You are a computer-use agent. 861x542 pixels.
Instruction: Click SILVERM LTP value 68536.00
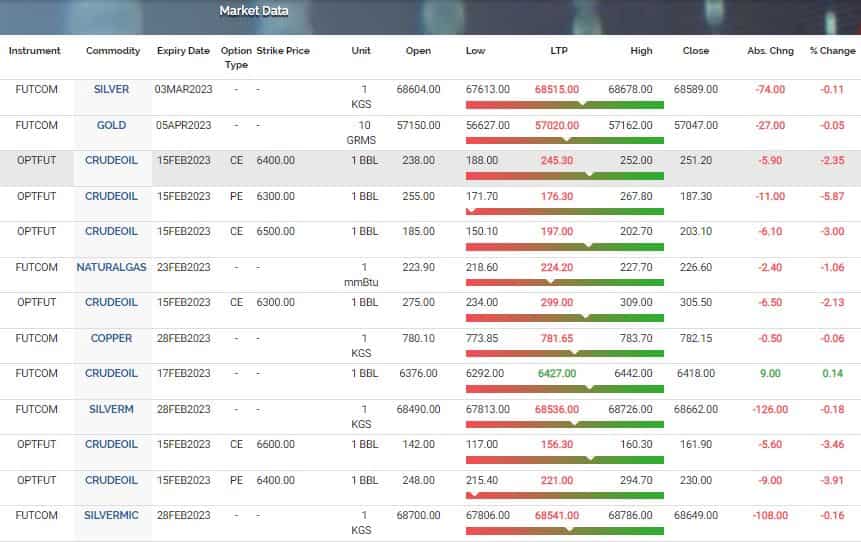[x=557, y=409]
